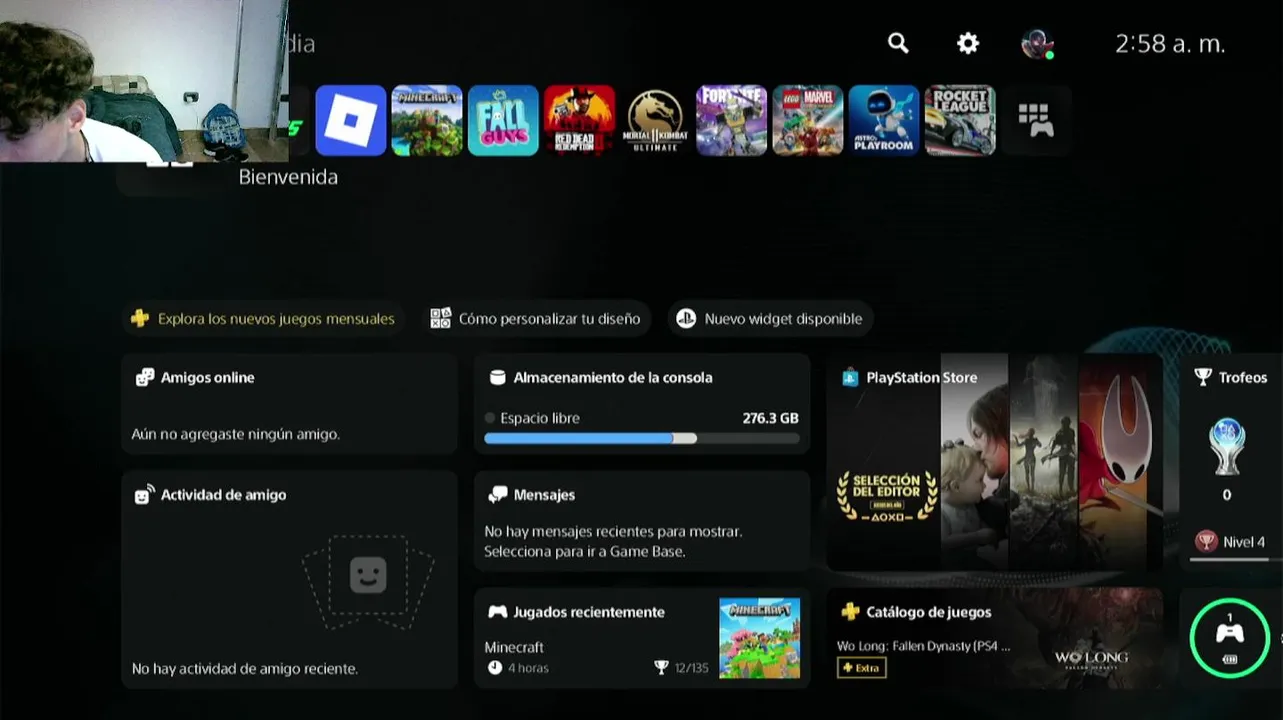This screenshot has height=720, width=1283.
Task: Open Almacenamiento de la consola widget
Action: pos(642,404)
